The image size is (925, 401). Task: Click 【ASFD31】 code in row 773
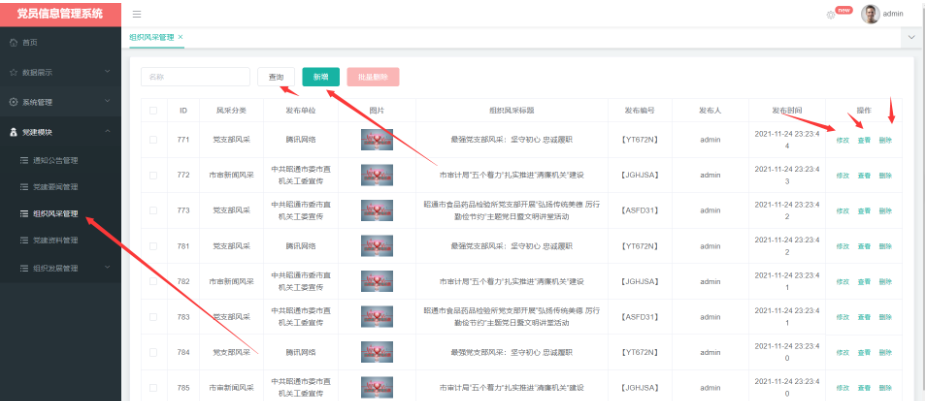point(639,211)
